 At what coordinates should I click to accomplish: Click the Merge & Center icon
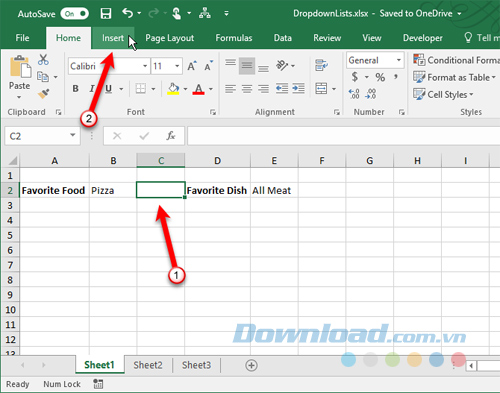point(321,89)
